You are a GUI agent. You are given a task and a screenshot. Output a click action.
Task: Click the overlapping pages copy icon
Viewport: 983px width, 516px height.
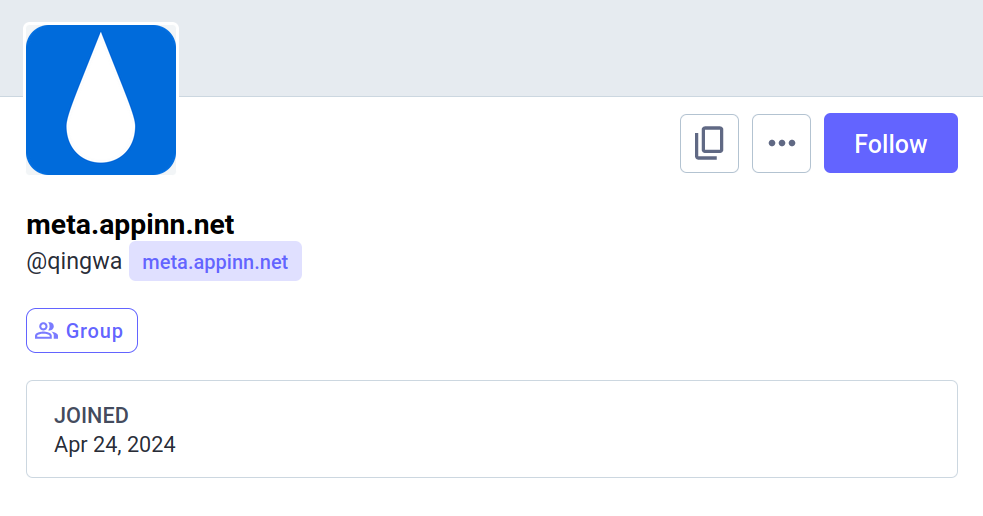(x=709, y=143)
